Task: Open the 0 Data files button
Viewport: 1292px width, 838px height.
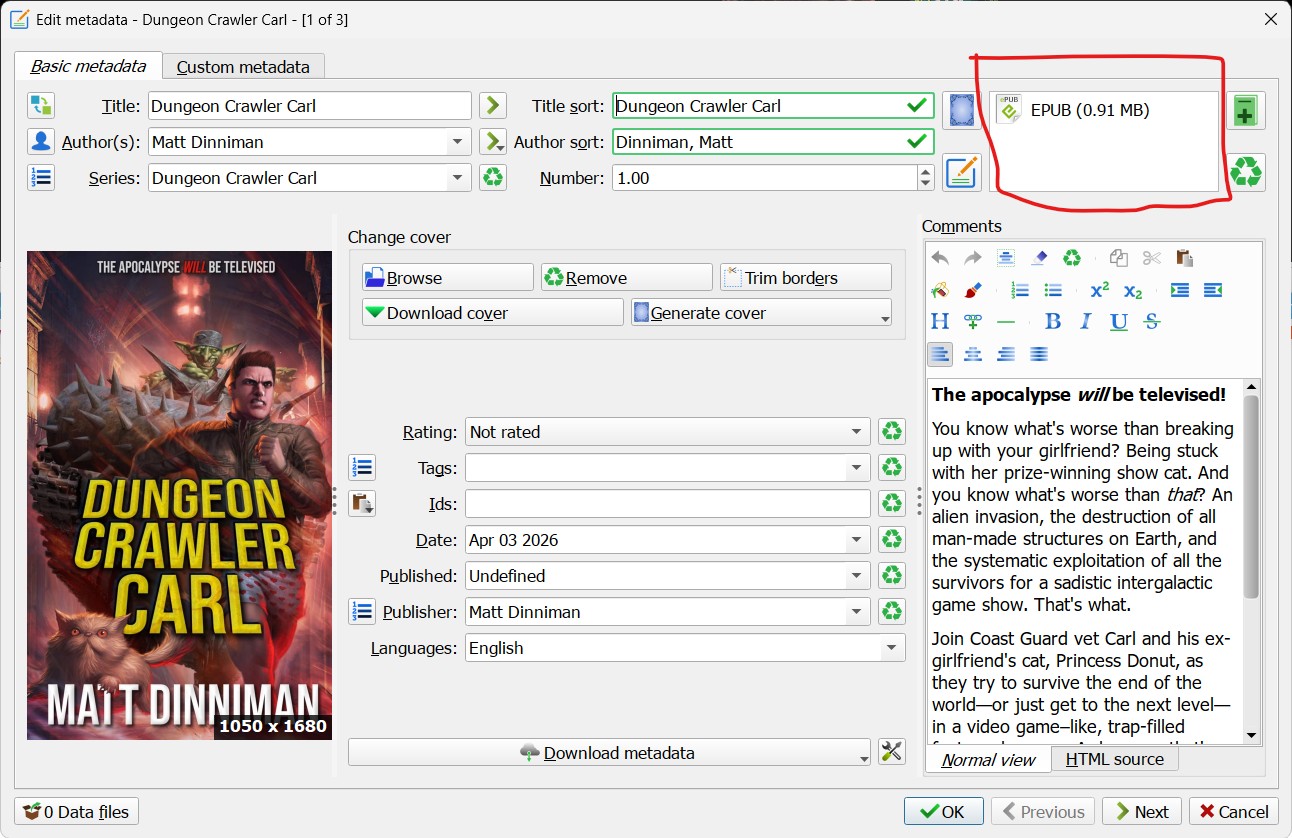Action: point(77,811)
